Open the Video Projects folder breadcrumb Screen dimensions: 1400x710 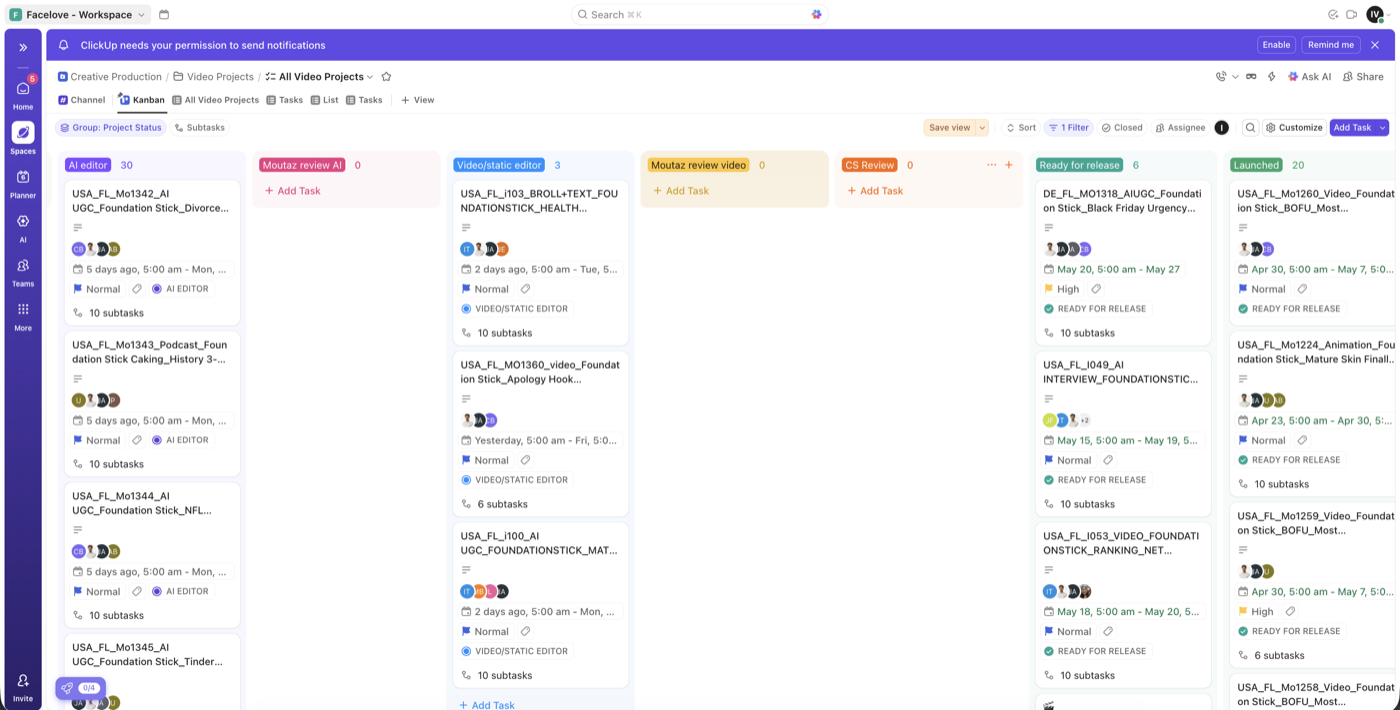tap(213, 77)
